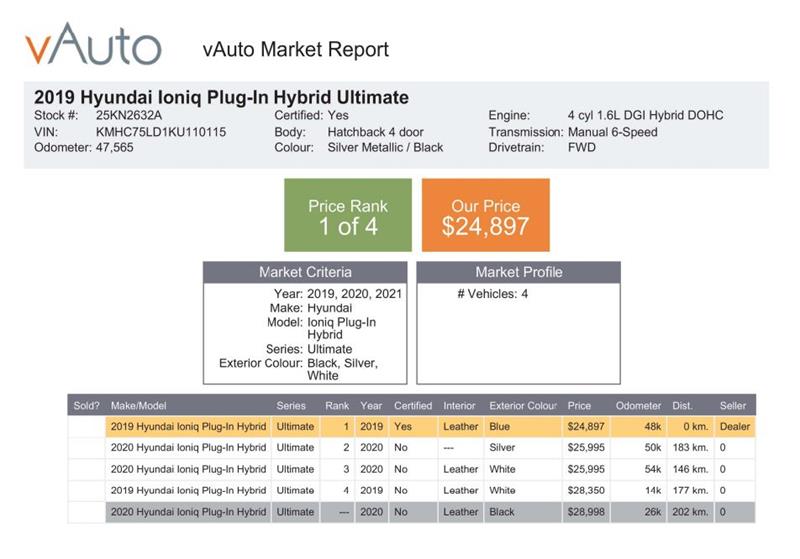This screenshot has width=800, height=559.
Task: Click the VIN KMHC75LD1KU110115
Action: tap(161, 132)
